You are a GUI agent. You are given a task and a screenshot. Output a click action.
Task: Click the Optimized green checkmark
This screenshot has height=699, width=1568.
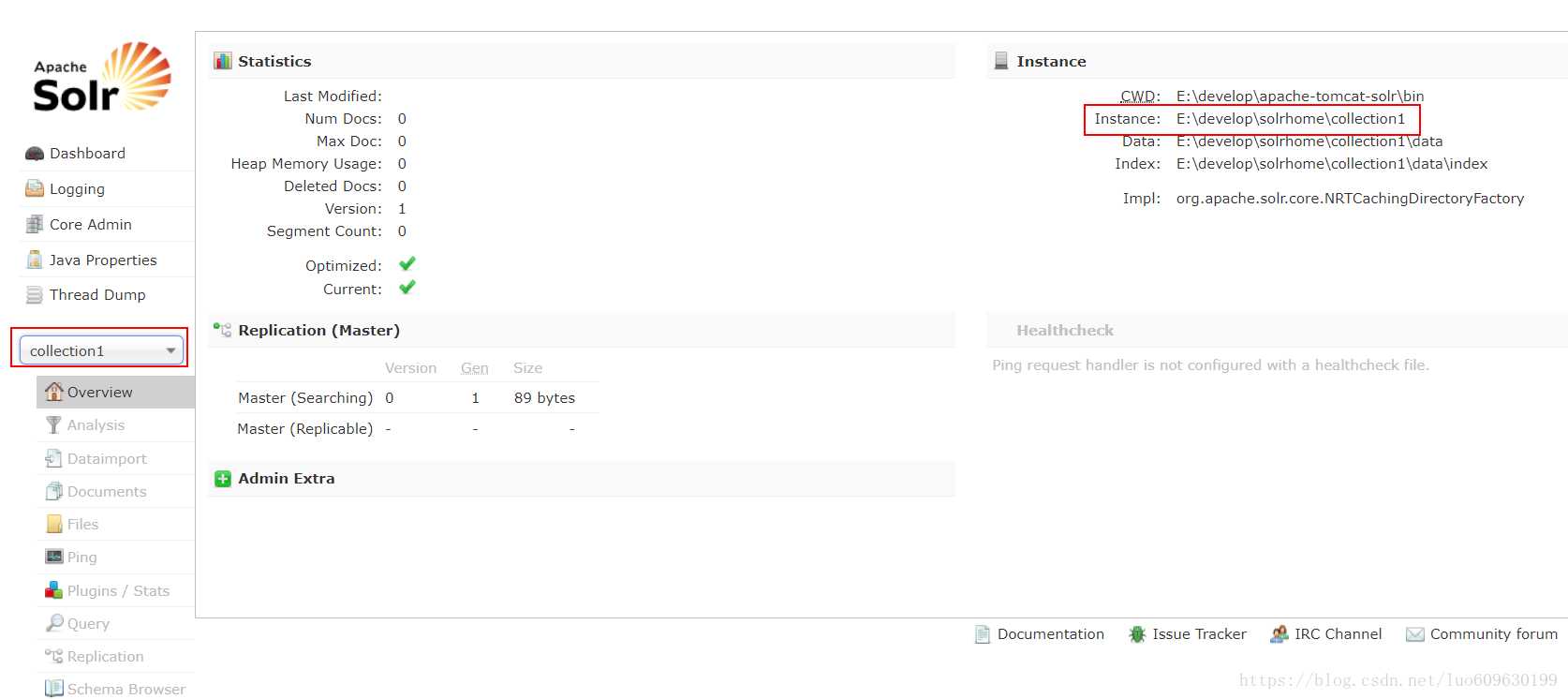pyautogui.click(x=407, y=264)
